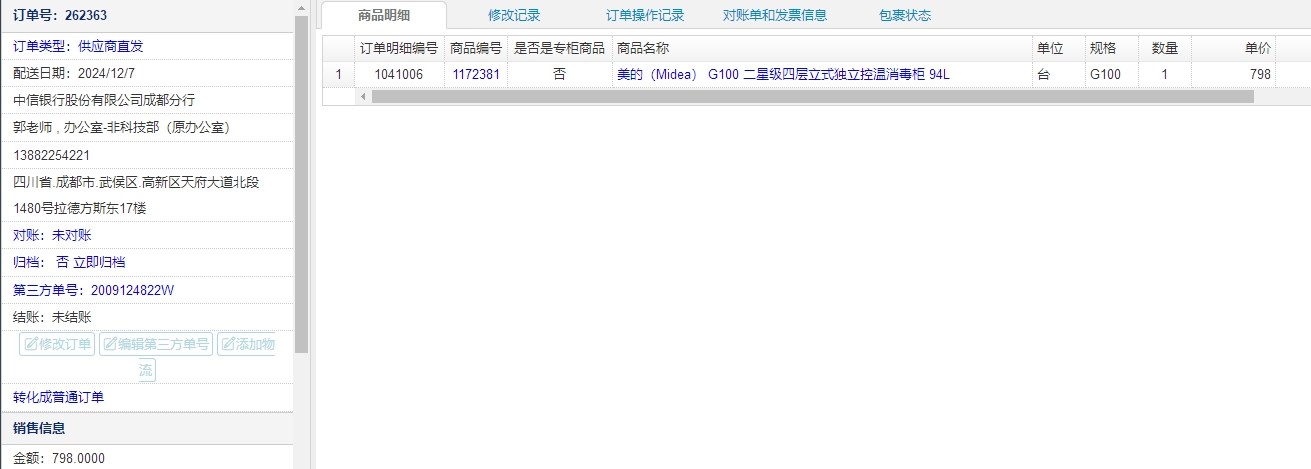Click left arrow of table horizontal scrollbar
Image resolution: width=1311 pixels, height=469 pixels.
(x=363, y=97)
